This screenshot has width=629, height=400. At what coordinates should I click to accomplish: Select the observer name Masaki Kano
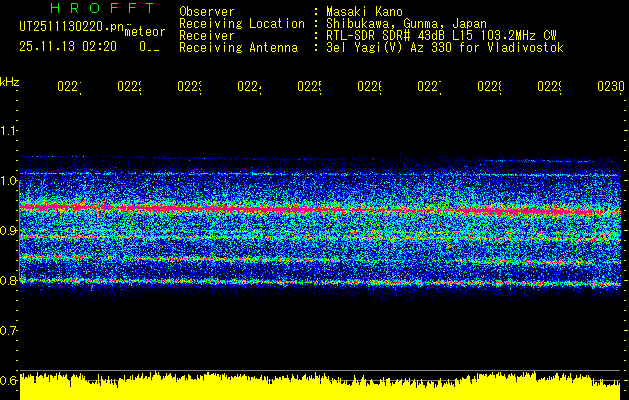(364, 12)
